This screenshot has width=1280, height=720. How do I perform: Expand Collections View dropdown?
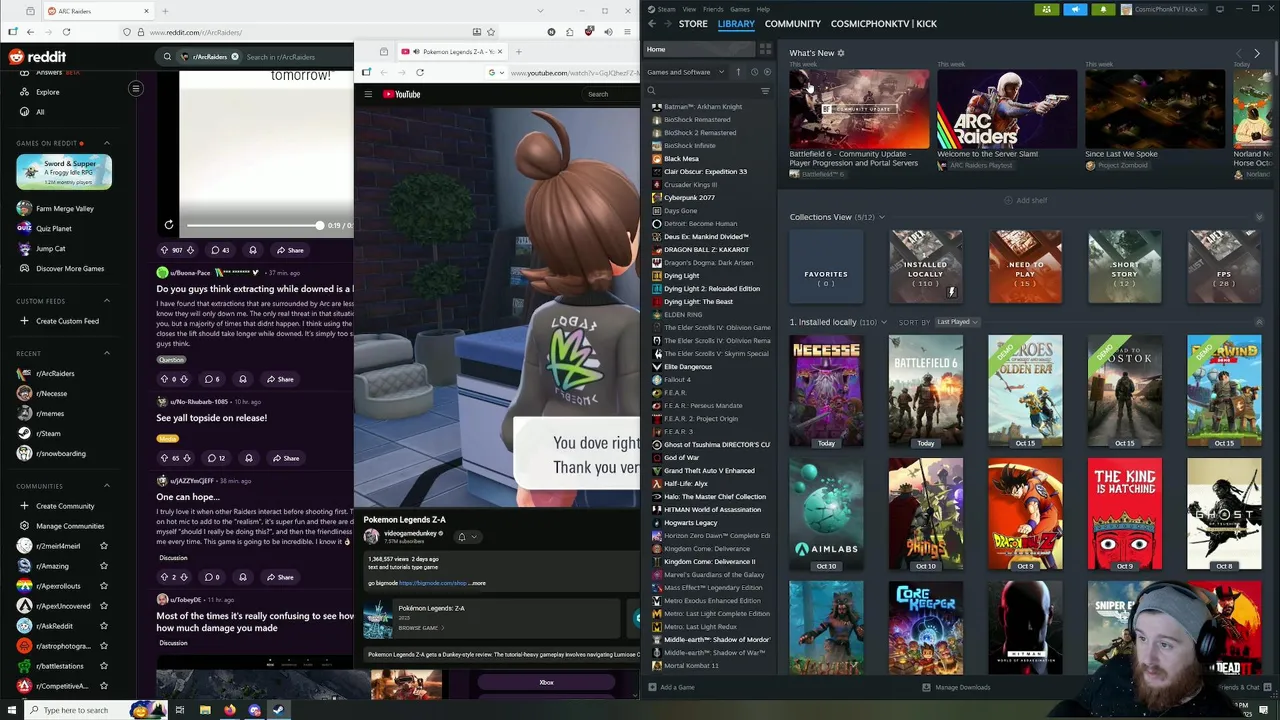881,217
